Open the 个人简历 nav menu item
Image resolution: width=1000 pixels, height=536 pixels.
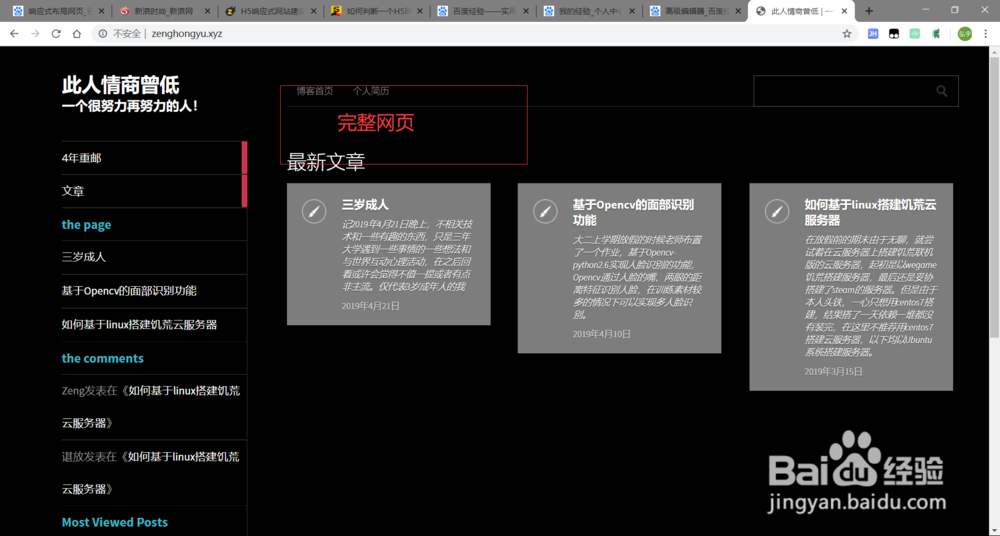371,91
